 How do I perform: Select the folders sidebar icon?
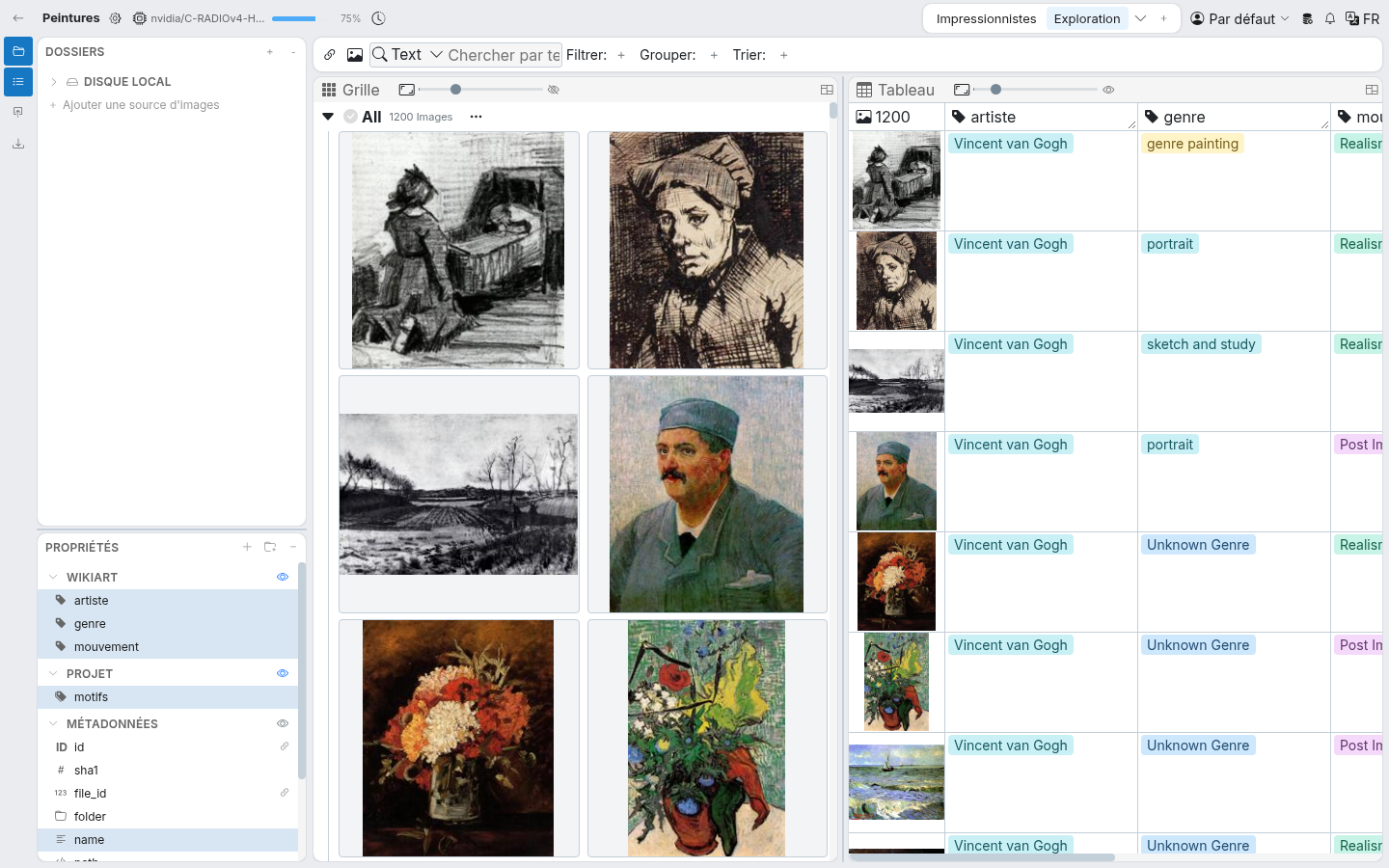pyautogui.click(x=18, y=51)
